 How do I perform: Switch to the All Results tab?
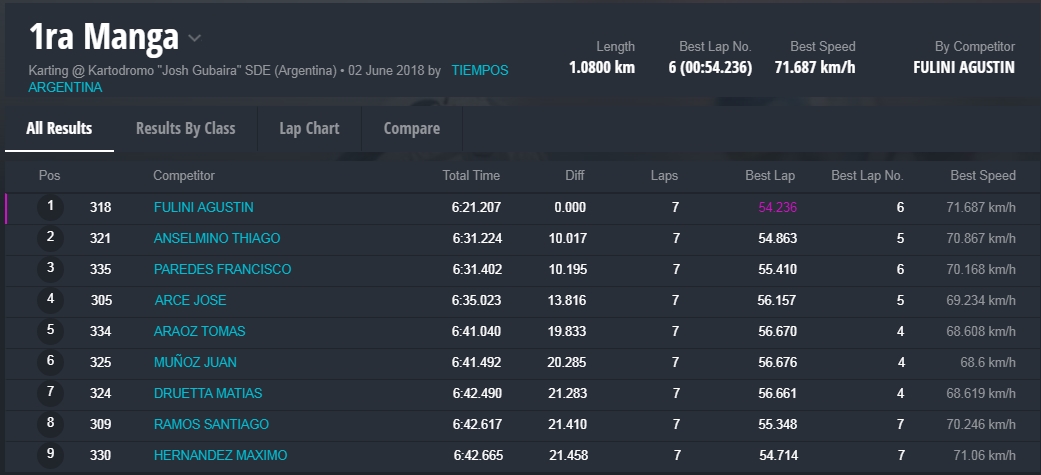[x=59, y=129]
